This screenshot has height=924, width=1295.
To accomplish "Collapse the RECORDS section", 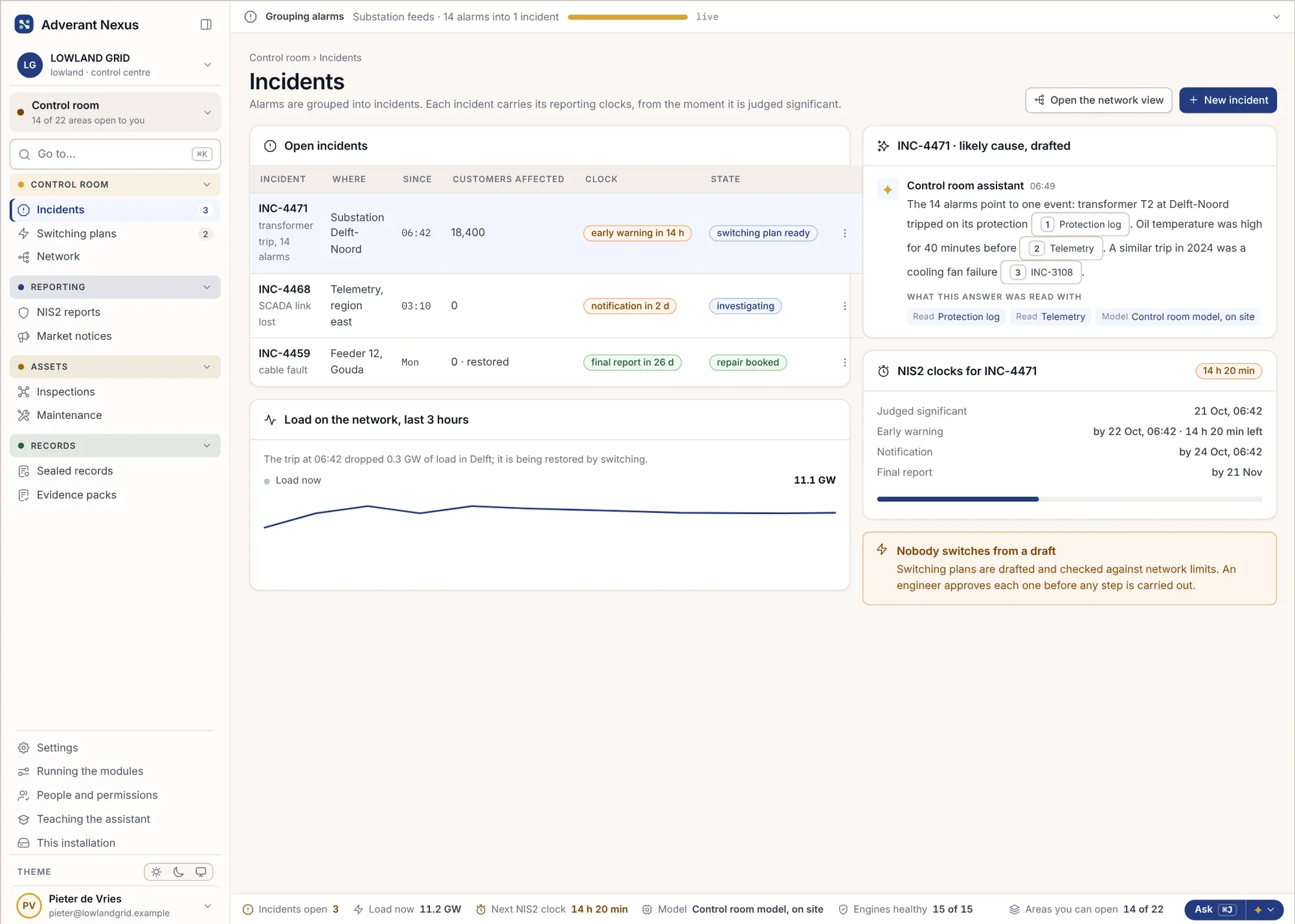I will click(115, 446).
